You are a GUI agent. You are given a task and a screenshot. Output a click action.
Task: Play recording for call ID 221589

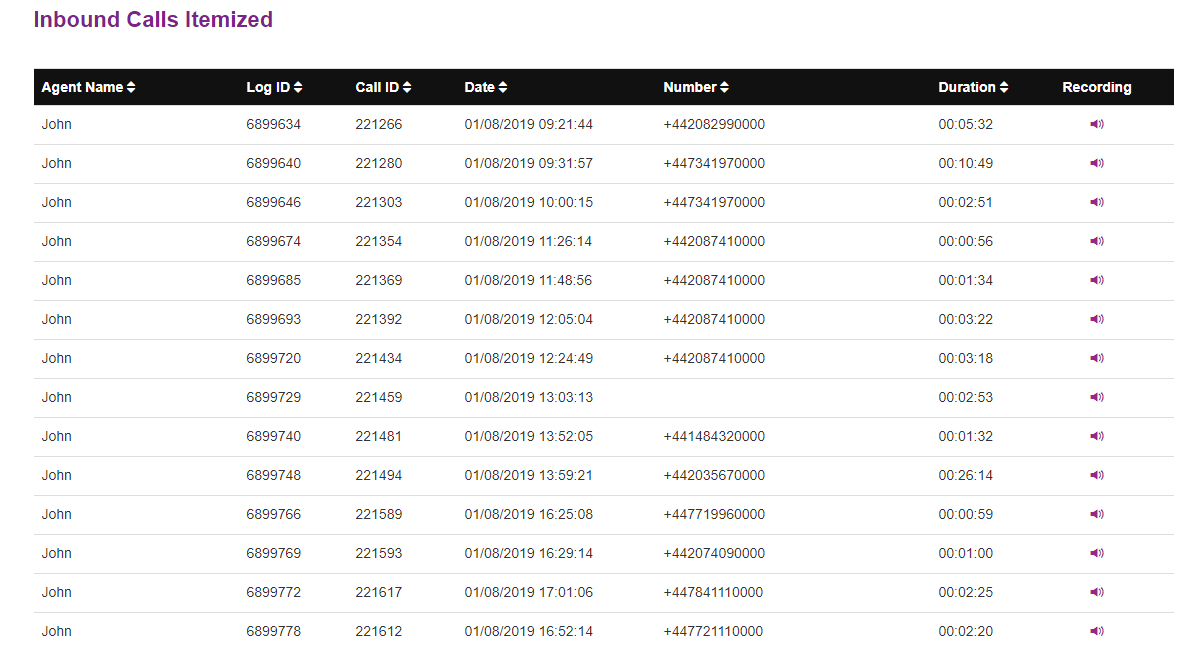point(1096,514)
